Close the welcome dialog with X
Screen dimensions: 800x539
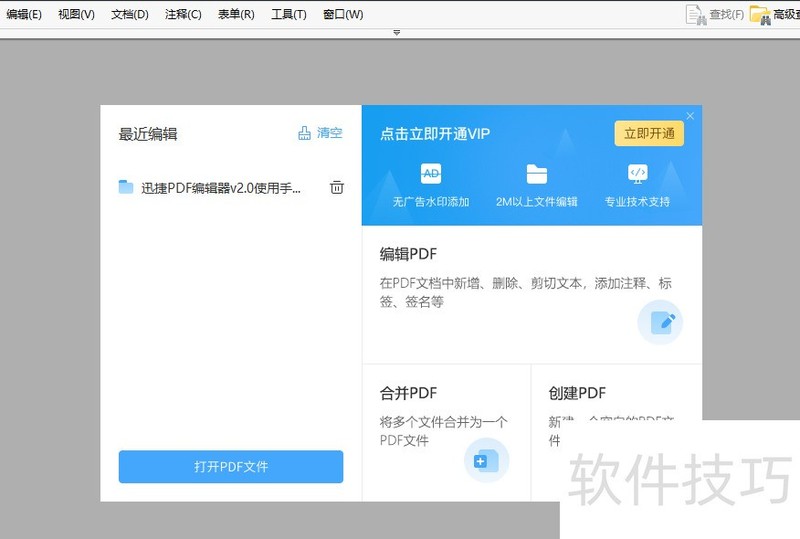(x=690, y=116)
